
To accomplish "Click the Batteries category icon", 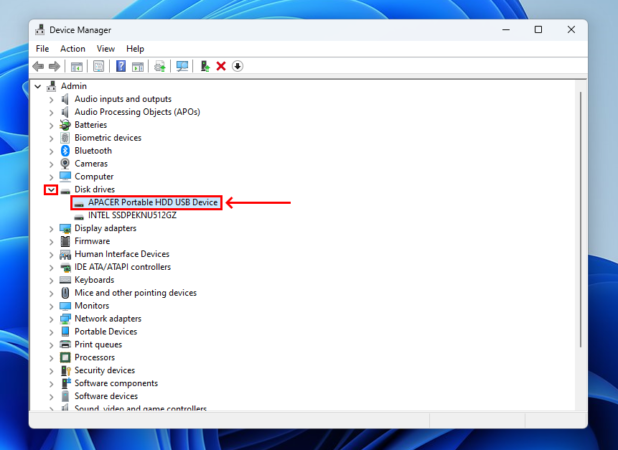I will (x=65, y=125).
